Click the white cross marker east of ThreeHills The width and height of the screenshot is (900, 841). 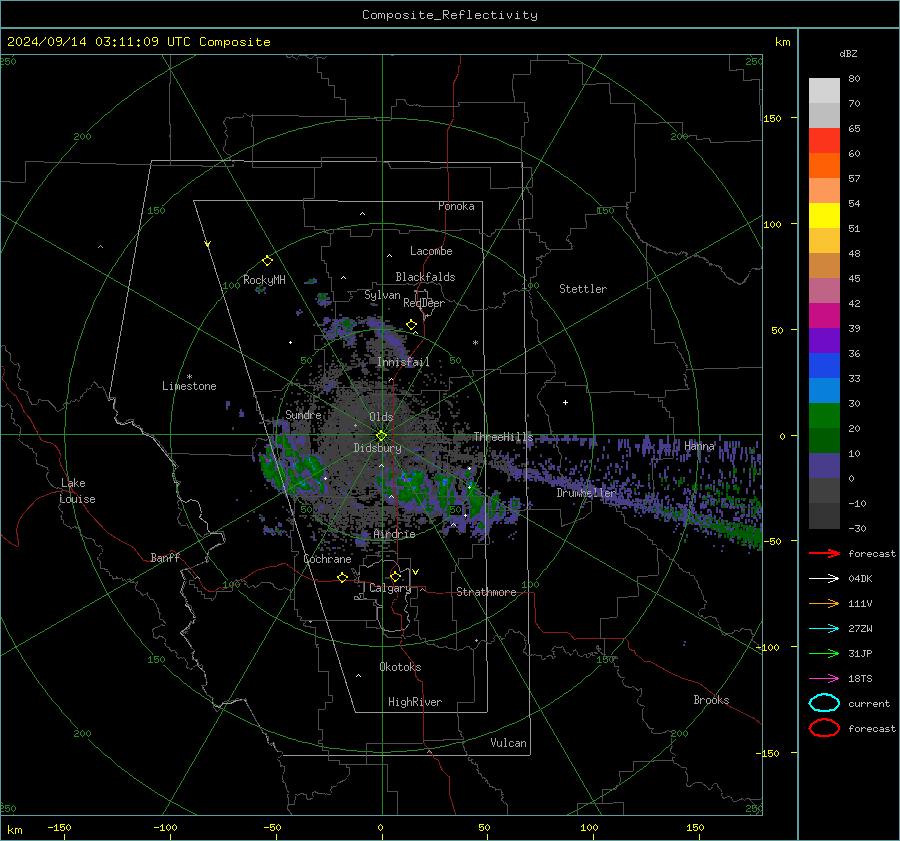click(565, 402)
